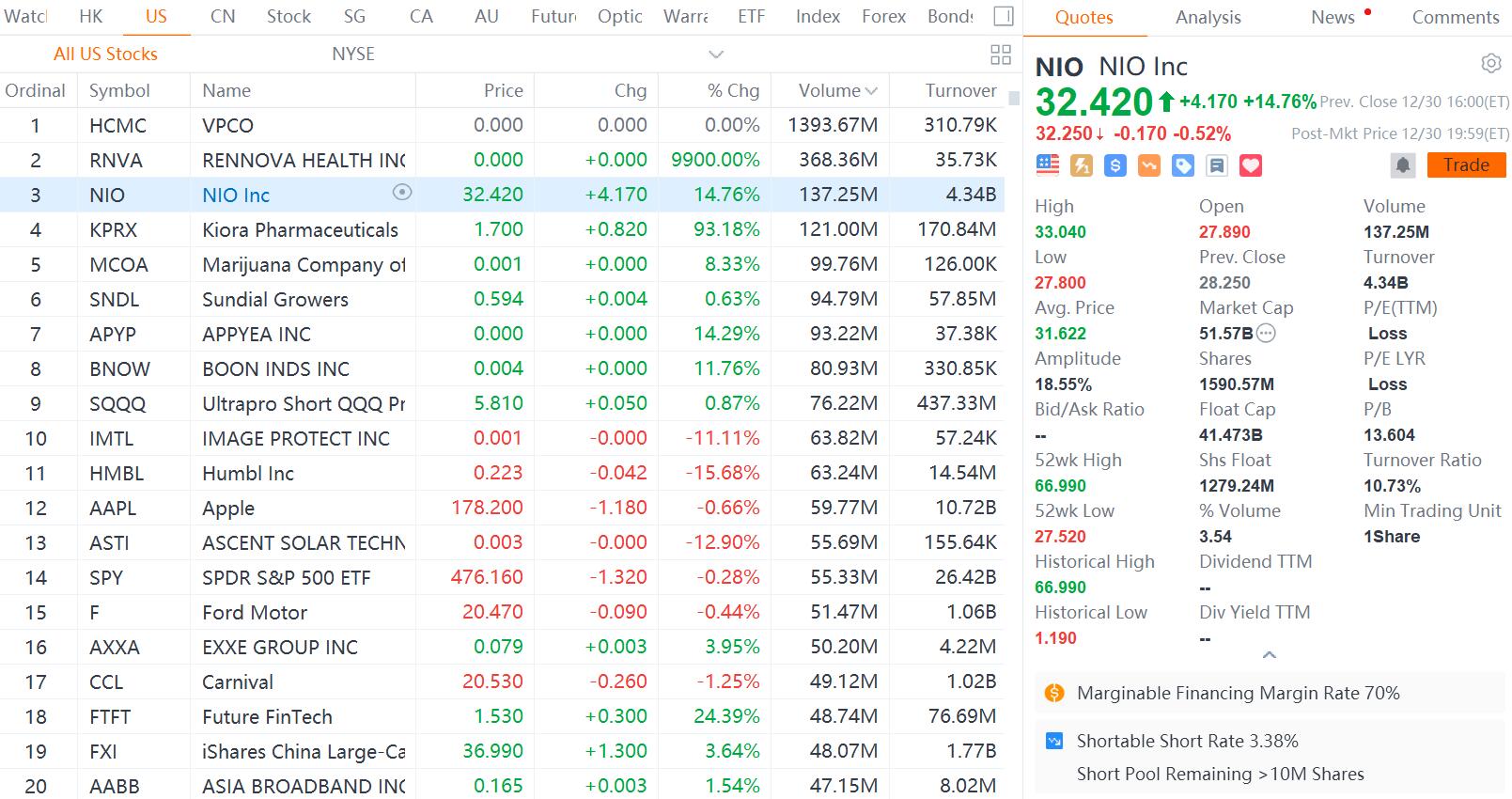This screenshot has height=799, width=1512.
Task: Sort by % Chg column header
Action: pos(733,90)
